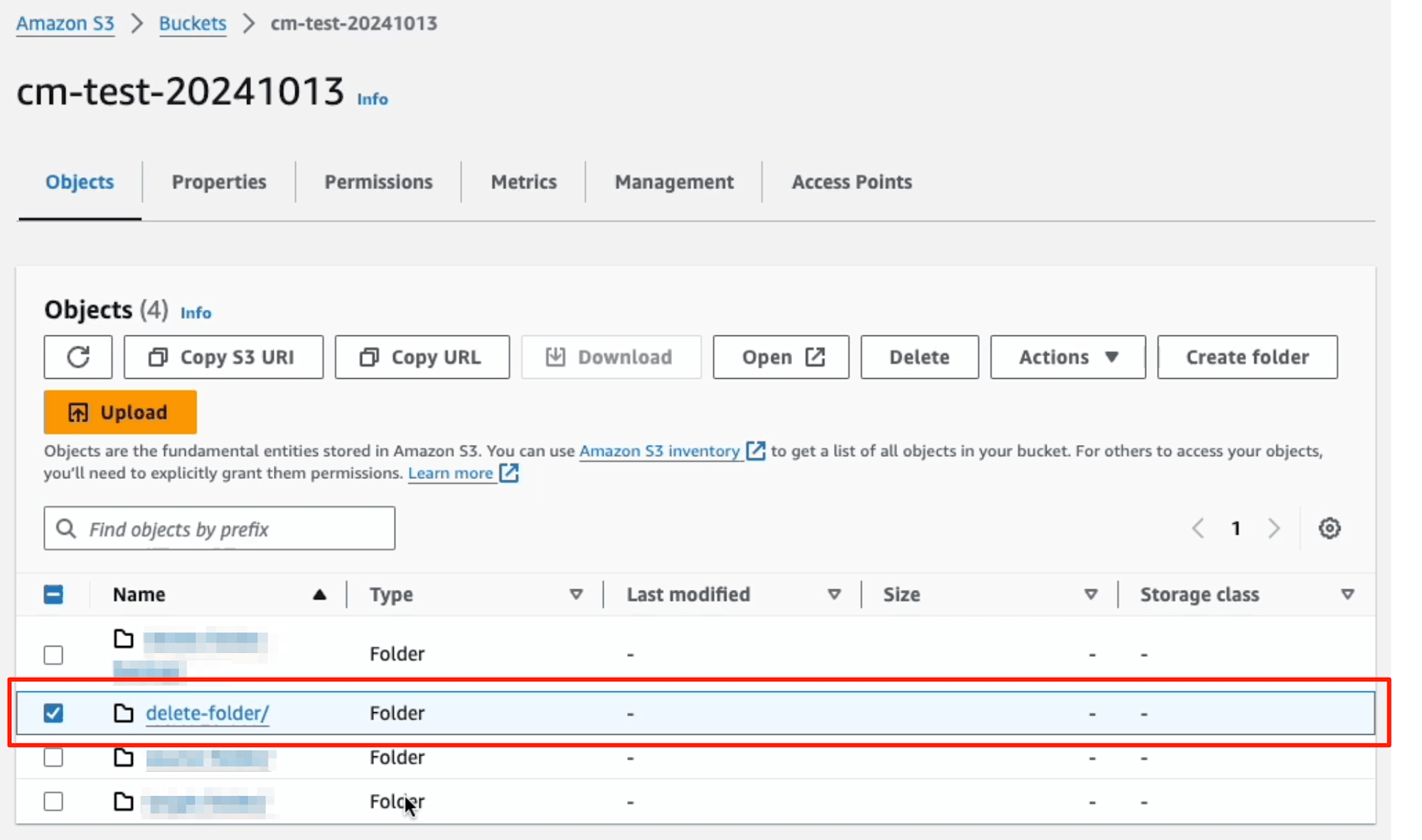1422x840 pixels.
Task: Click the Delete button
Action: point(919,357)
